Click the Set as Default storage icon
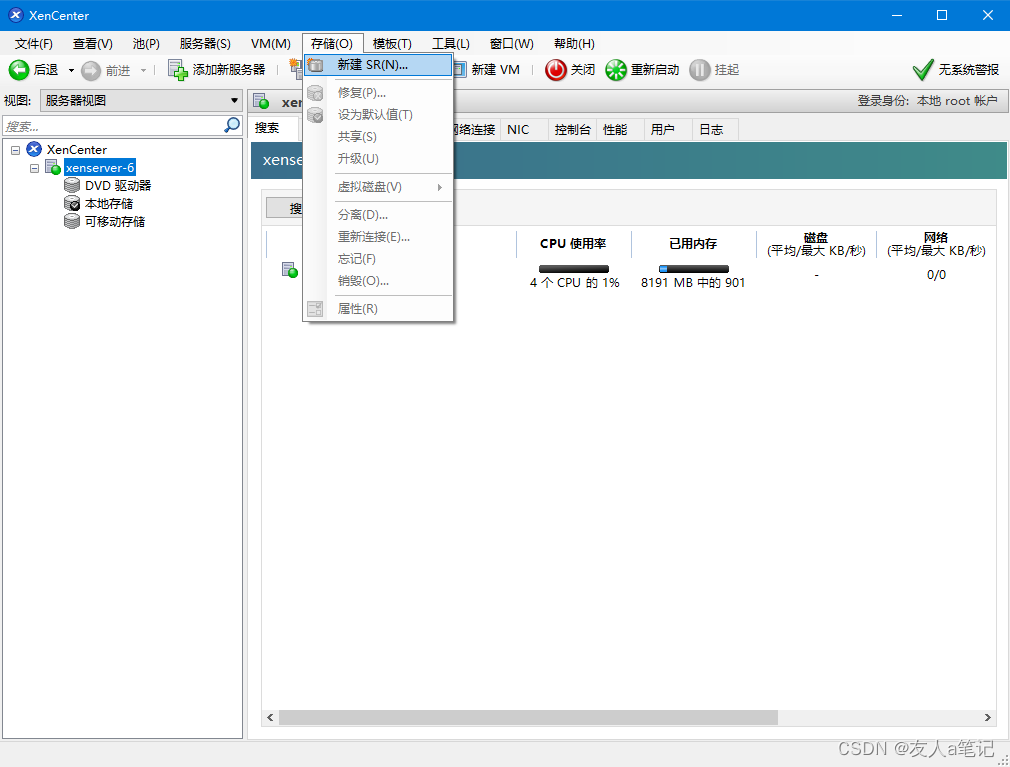Viewport: 1010px width, 767px height. pos(315,115)
